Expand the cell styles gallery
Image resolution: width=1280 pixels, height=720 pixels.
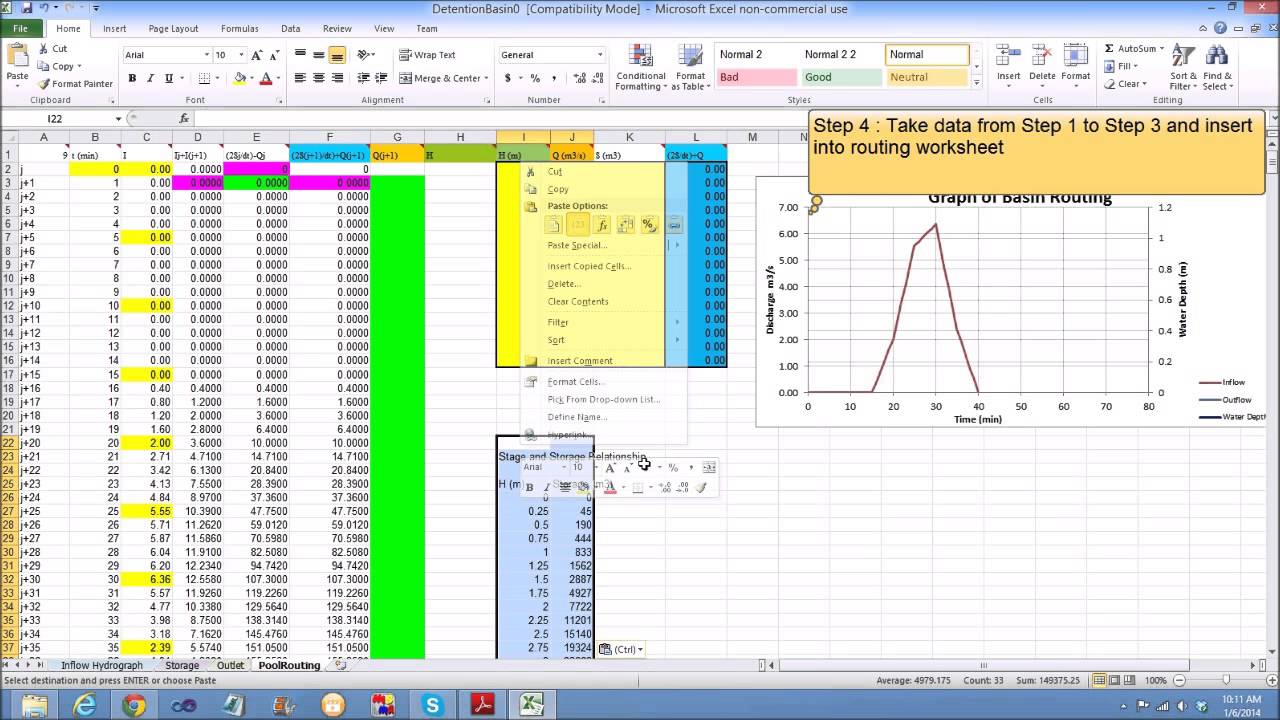[976, 84]
